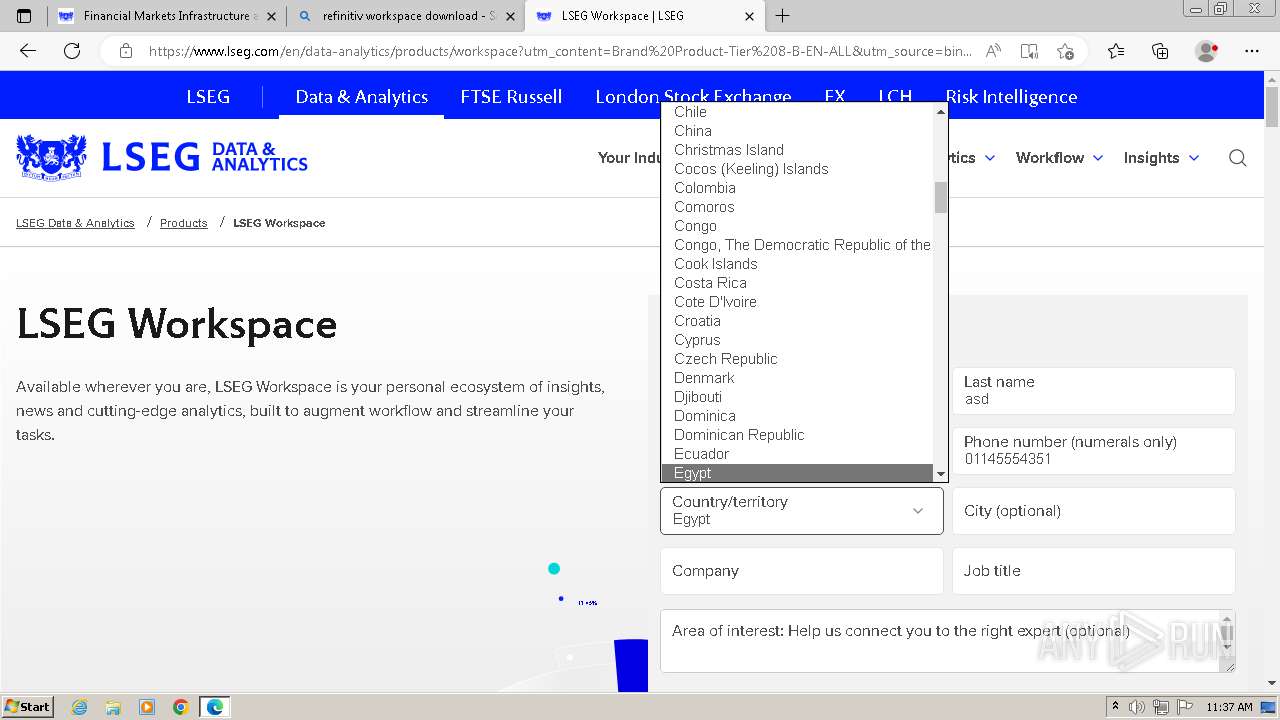This screenshot has width=1280, height=720.
Task: Open the FTSE Russell top menu item
Action: (x=511, y=97)
